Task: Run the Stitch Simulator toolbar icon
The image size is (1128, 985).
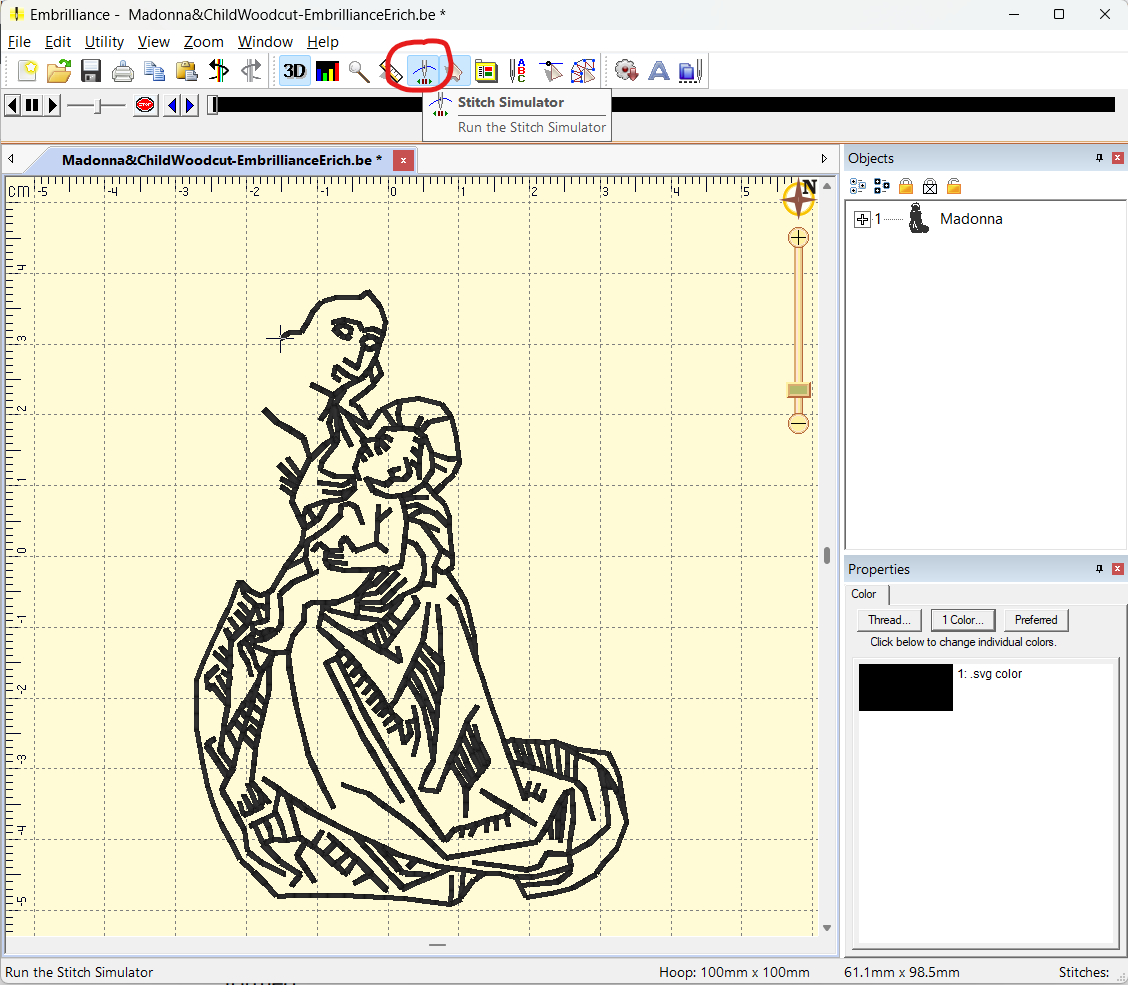Action: click(x=424, y=71)
